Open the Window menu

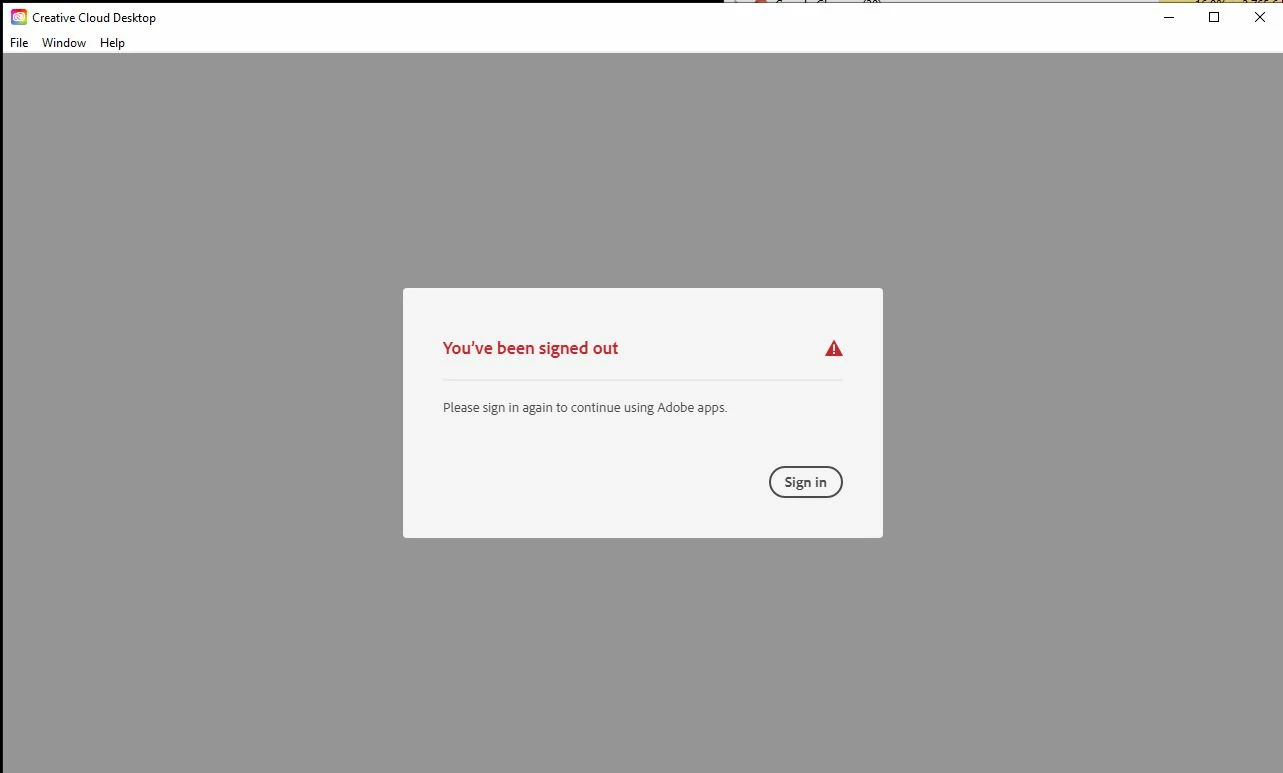64,43
